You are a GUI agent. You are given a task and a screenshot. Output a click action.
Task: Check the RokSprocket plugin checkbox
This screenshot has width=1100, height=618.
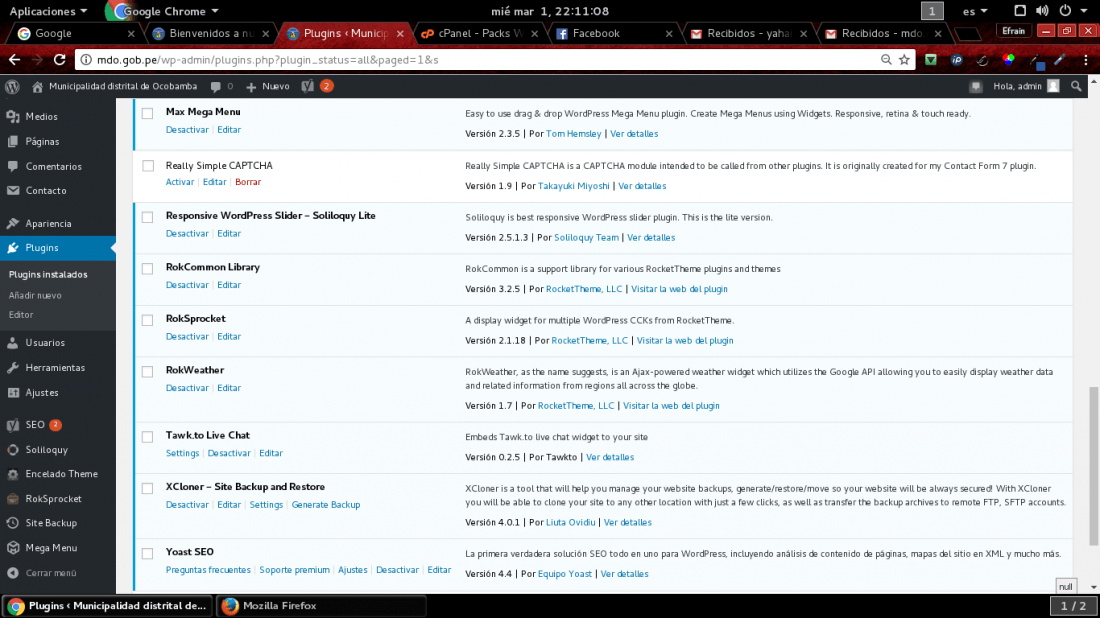coord(147,320)
